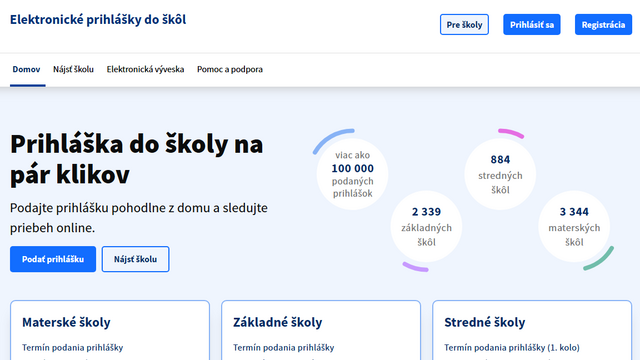Click the 3 344 materských škôl circle
The width and height of the screenshot is (640, 360).
point(574,227)
